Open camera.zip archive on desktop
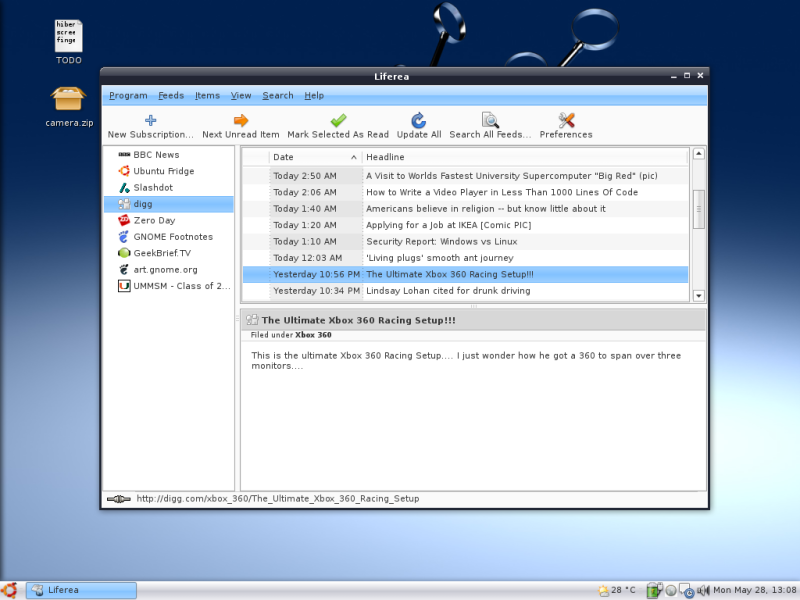 (x=69, y=106)
